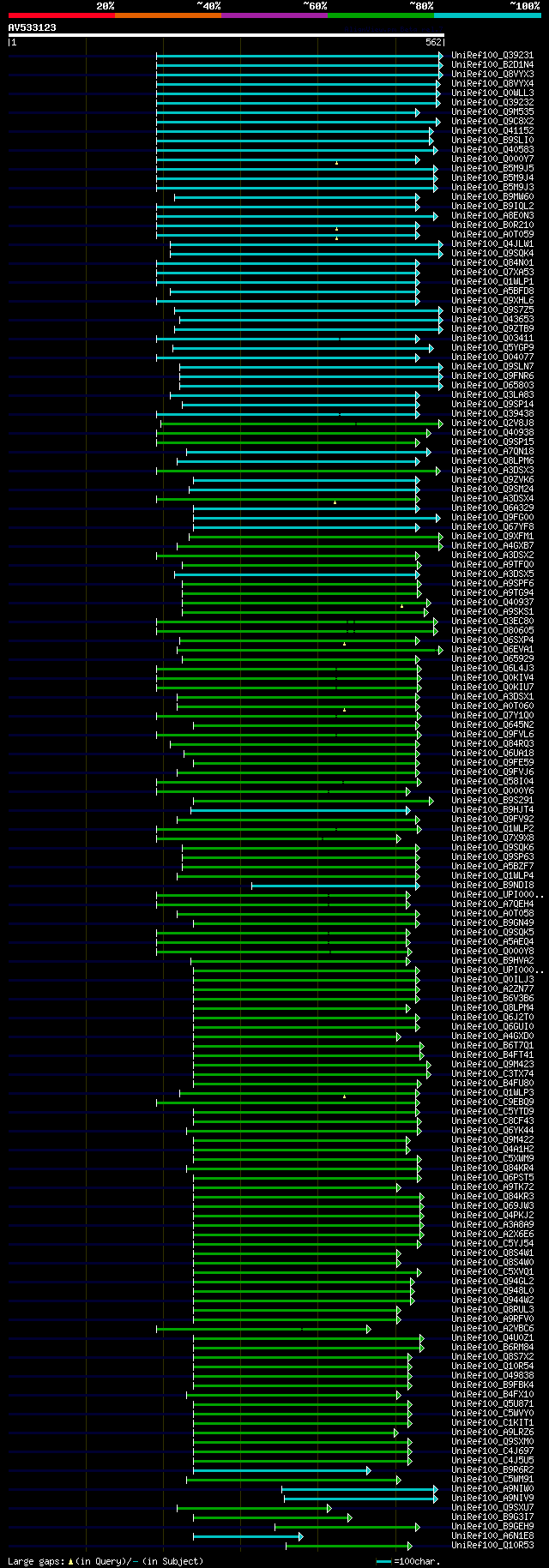The width and height of the screenshot is (549, 1568).
Task: Click label UniRef100_Q4A1H2
Action: pyautogui.click(x=492, y=1150)
